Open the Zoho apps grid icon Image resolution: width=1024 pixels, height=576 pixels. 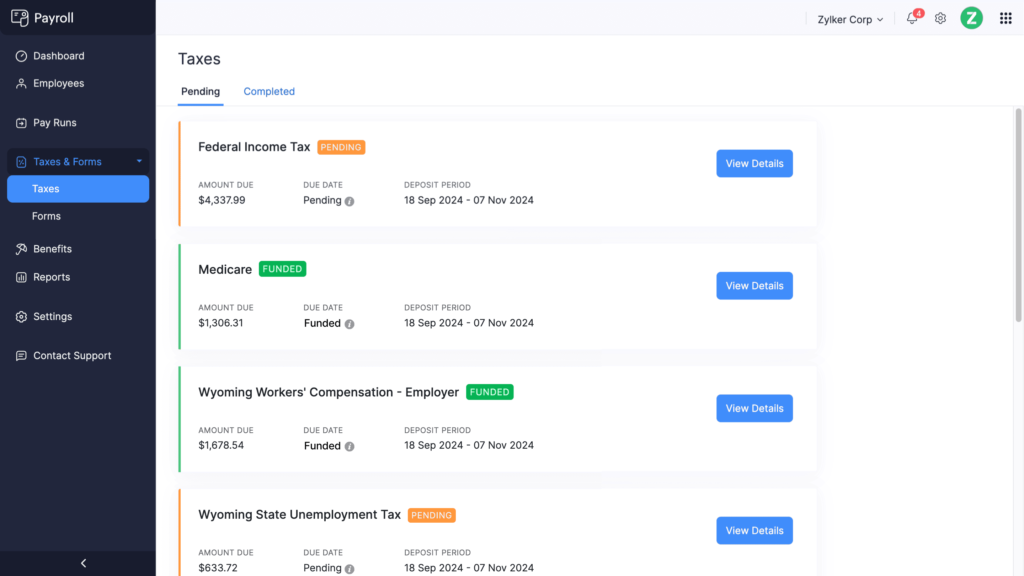(1005, 18)
